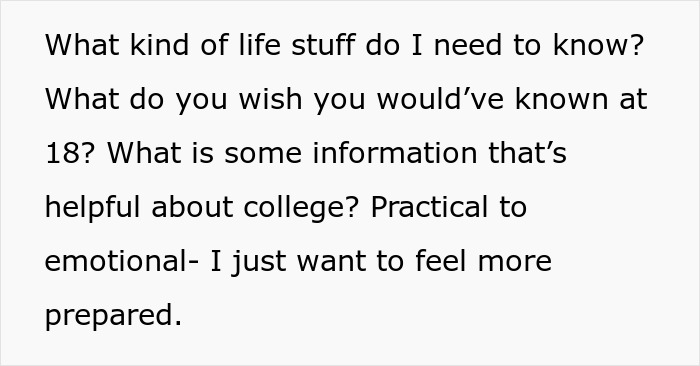Image resolution: width=700 pixels, height=366 pixels.
Task: Click the word 'would've' in the text
Action: point(440,99)
